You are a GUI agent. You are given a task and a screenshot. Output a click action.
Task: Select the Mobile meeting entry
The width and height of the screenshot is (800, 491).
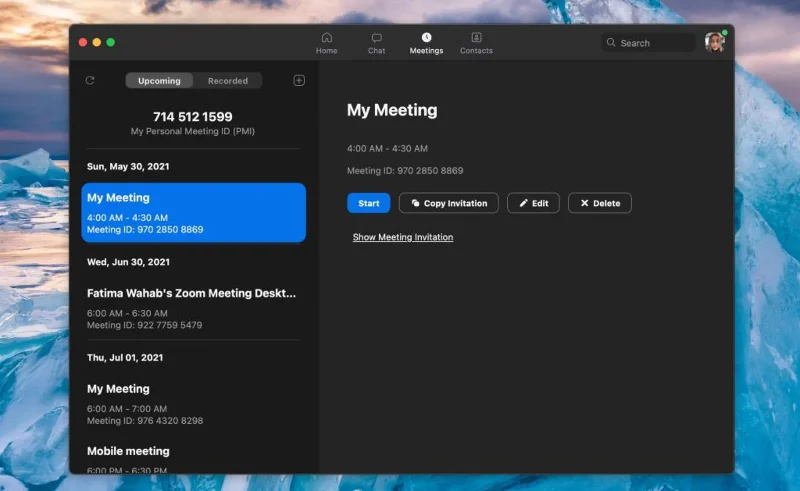pyautogui.click(x=193, y=458)
